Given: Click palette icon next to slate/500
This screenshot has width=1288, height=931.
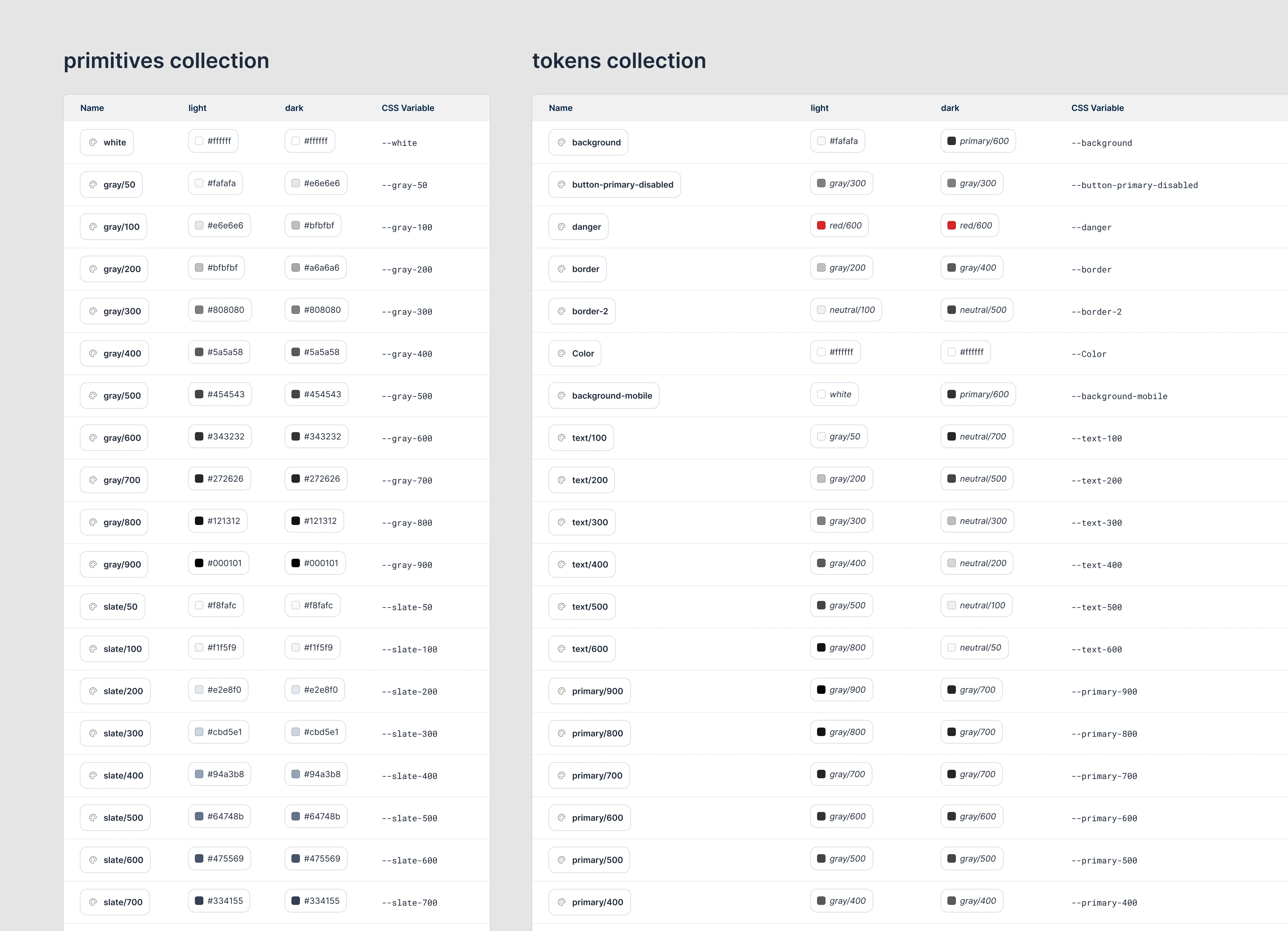Looking at the screenshot, I should pyautogui.click(x=93, y=817).
